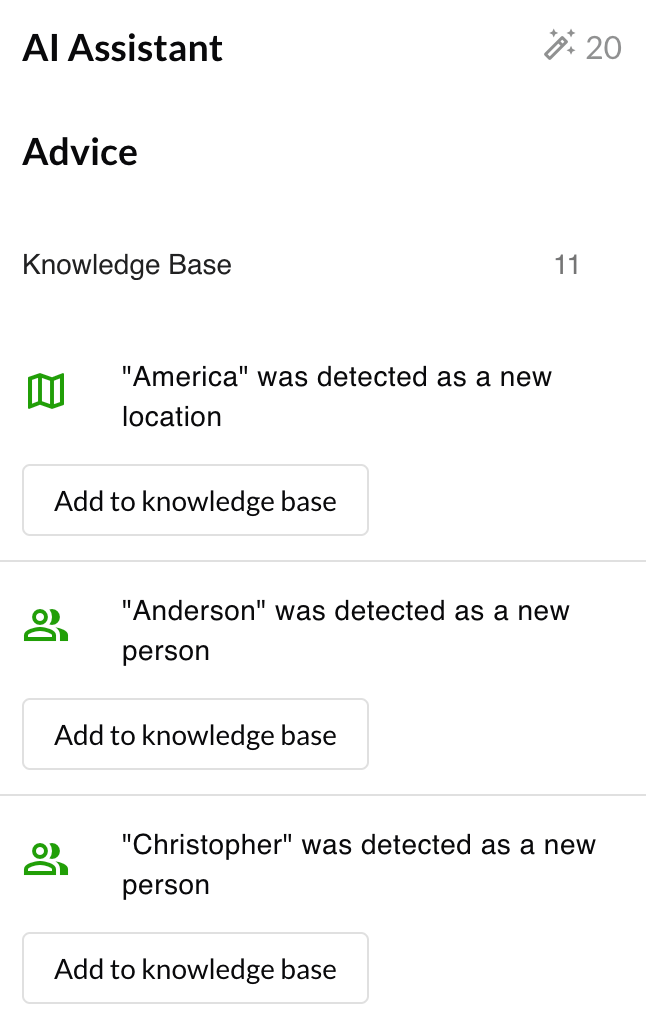Click the map icon beside America
The image size is (646, 1025).
coord(46,391)
